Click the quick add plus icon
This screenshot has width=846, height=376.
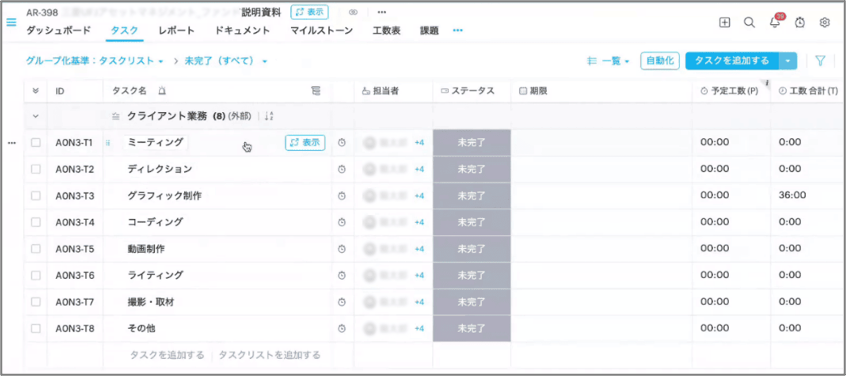(725, 23)
